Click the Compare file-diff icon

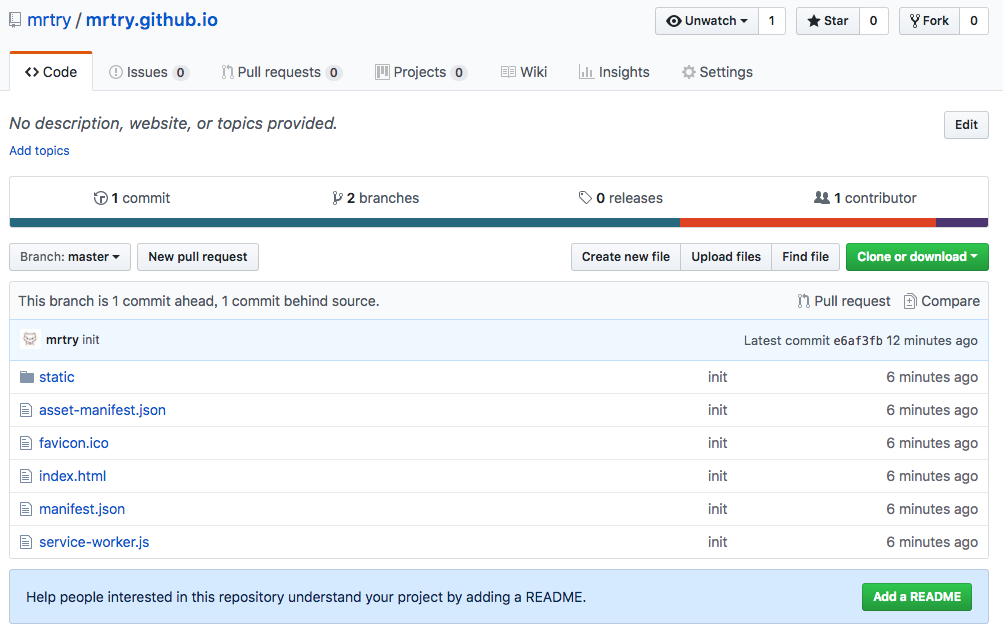(x=910, y=301)
